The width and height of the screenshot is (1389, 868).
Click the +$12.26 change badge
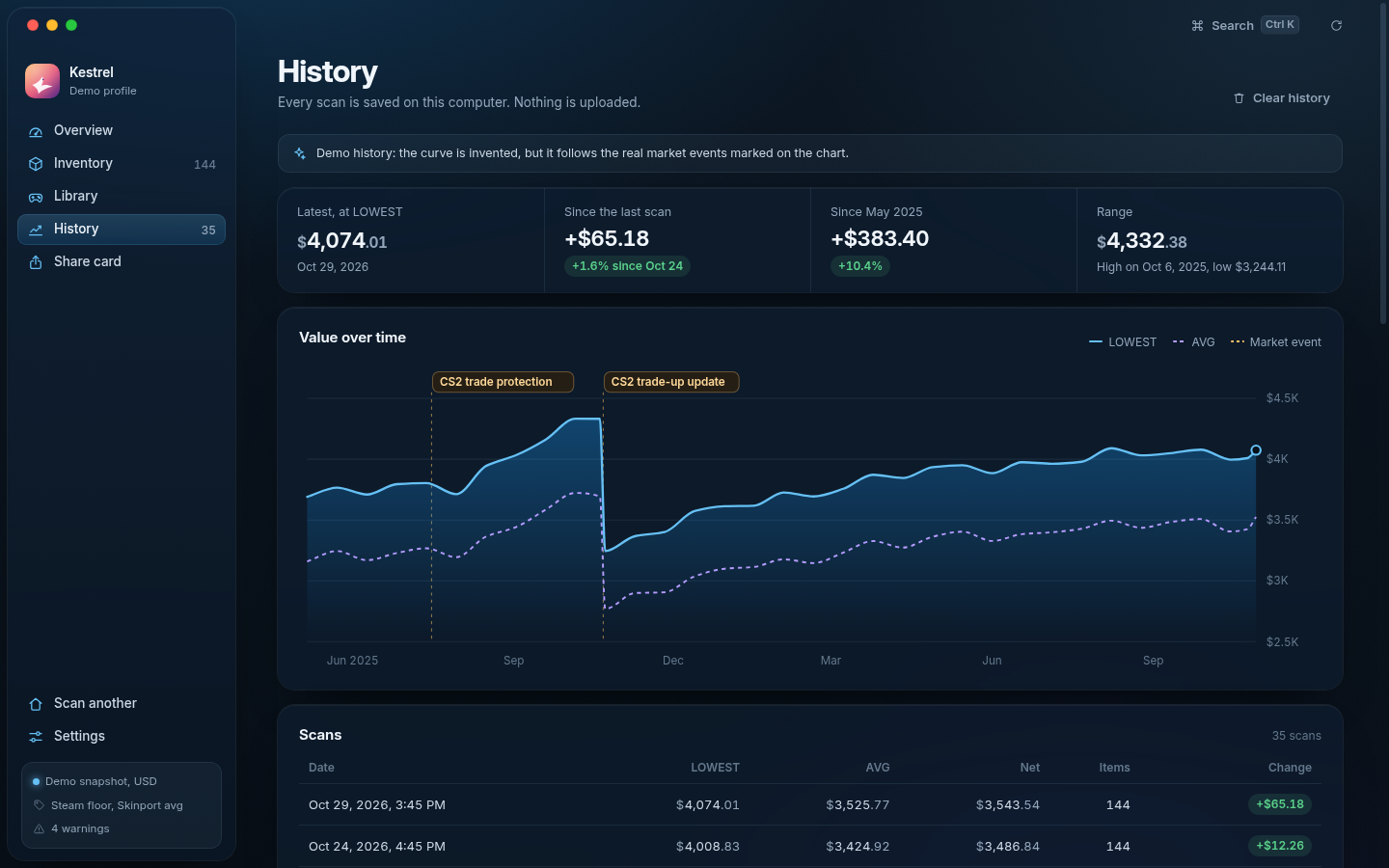tap(1280, 846)
